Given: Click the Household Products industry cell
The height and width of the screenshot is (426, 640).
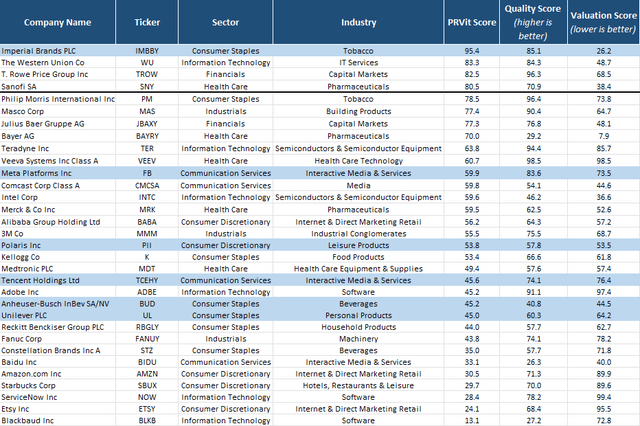Looking at the screenshot, I should click(358, 327).
